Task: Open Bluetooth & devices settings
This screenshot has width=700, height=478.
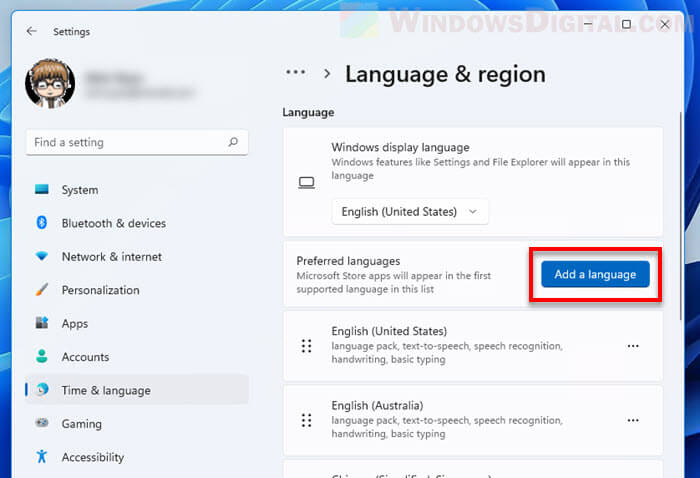Action: click(x=137, y=223)
